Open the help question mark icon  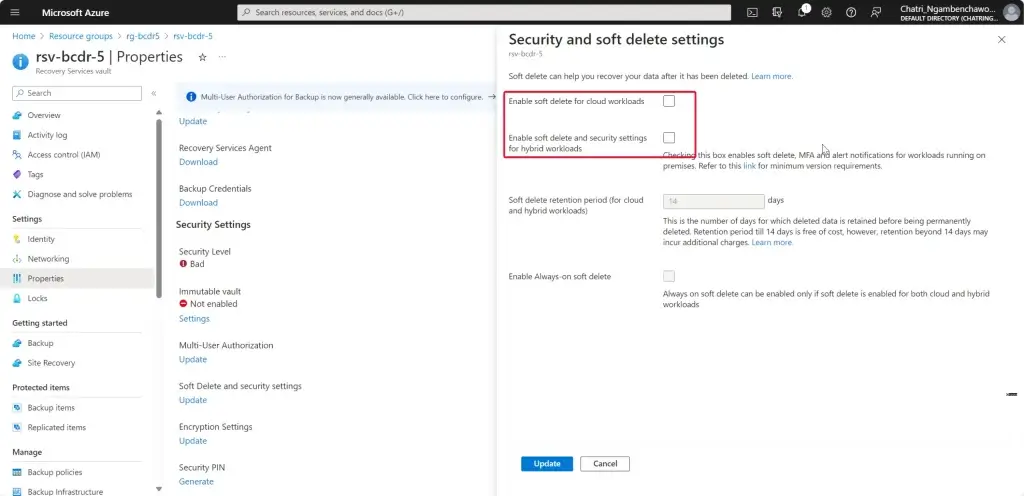click(851, 12)
